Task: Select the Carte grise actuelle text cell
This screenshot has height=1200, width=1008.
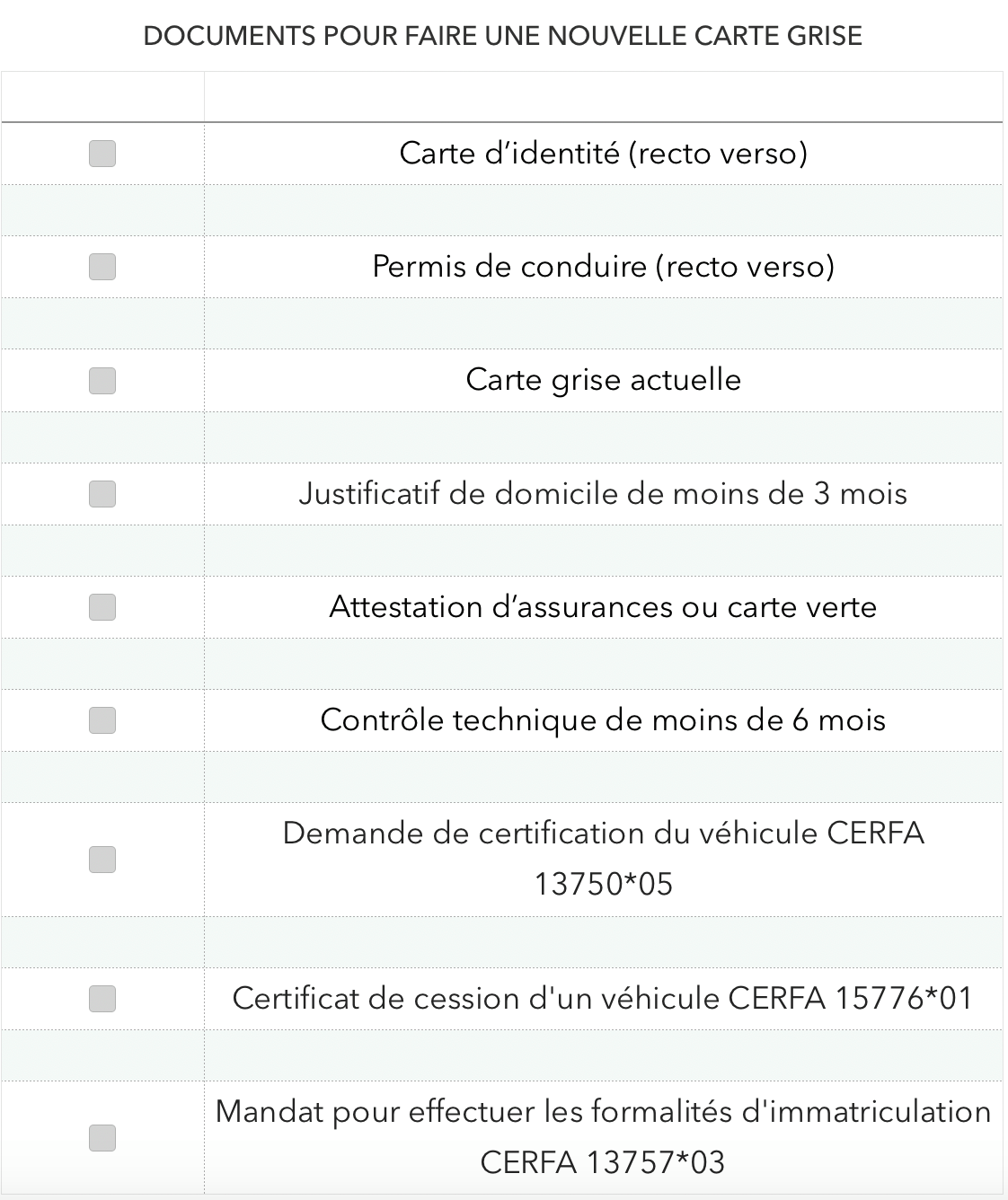Action: tap(604, 380)
